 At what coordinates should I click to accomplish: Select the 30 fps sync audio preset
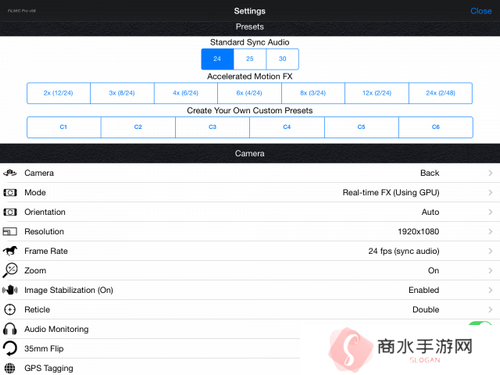pyautogui.click(x=282, y=59)
